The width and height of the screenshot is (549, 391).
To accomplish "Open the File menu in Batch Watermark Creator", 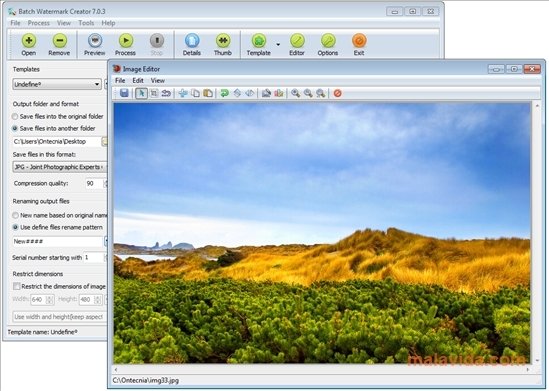I will 15,23.
